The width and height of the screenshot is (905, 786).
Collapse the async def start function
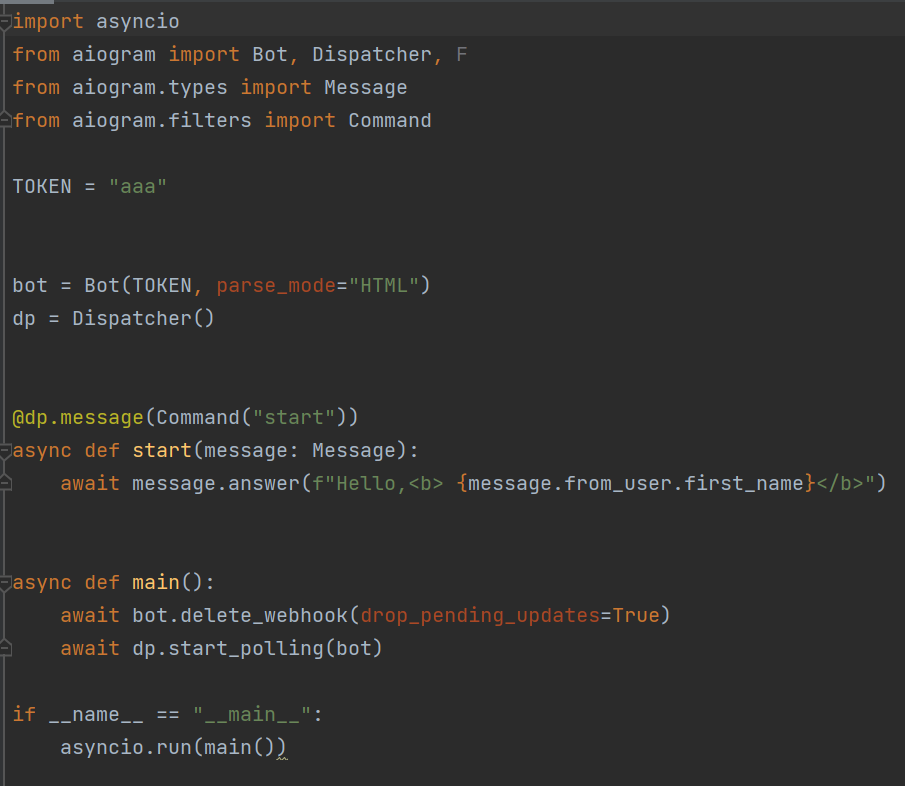coord(5,451)
